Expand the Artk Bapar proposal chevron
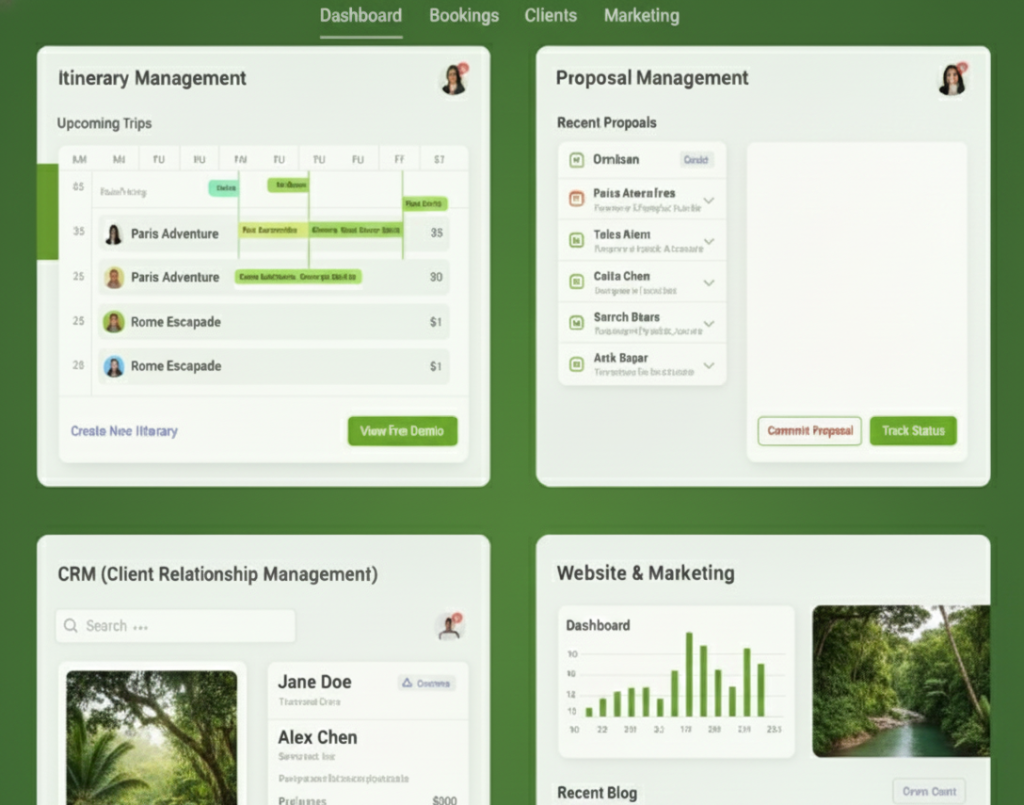The image size is (1024, 805). (x=709, y=365)
